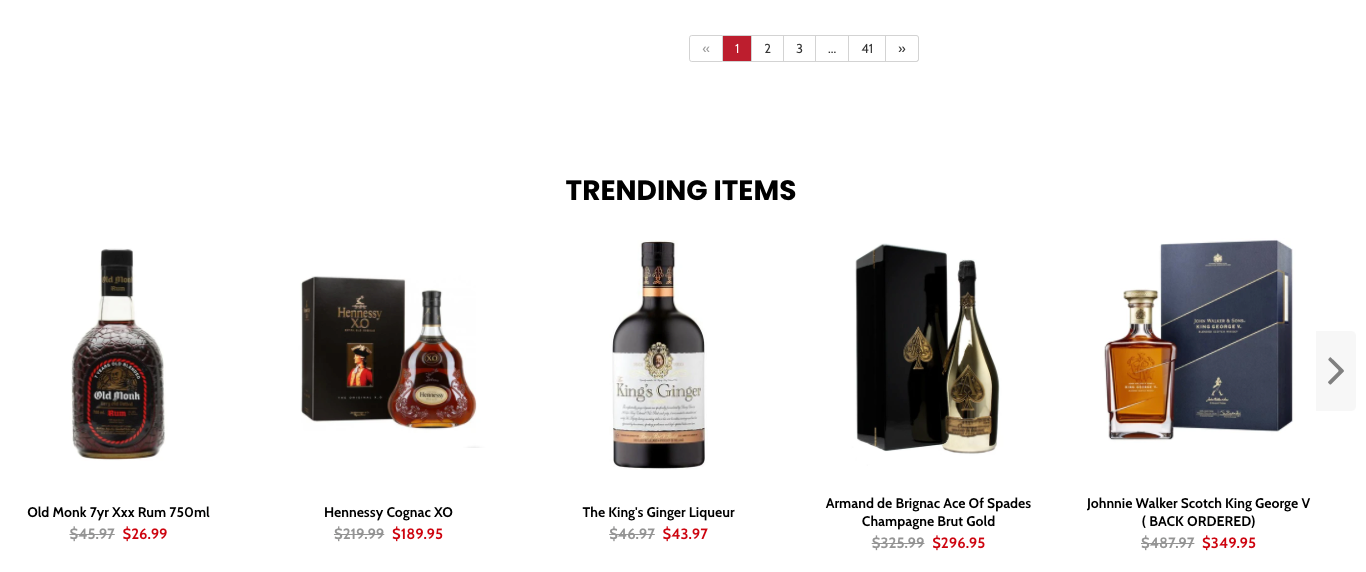Open page 2 of results

[767, 48]
